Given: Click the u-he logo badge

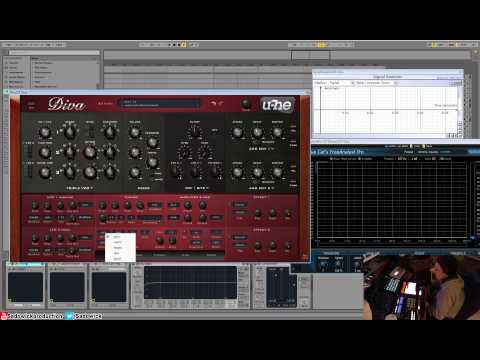Looking at the screenshot, I should pyautogui.click(x=277, y=105).
